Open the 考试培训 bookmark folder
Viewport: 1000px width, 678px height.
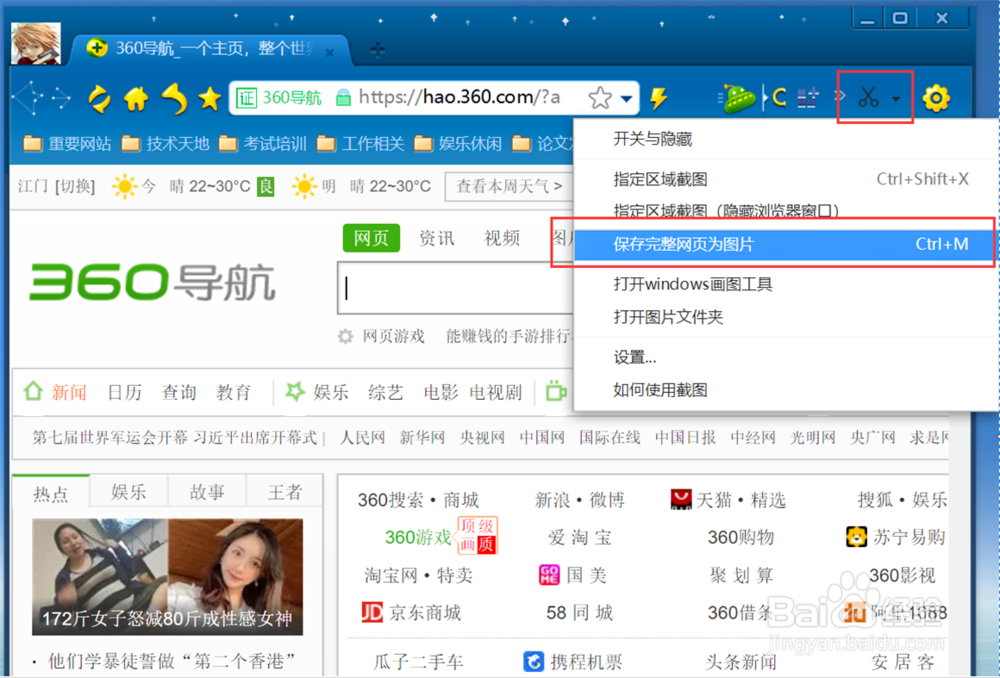click(263, 144)
